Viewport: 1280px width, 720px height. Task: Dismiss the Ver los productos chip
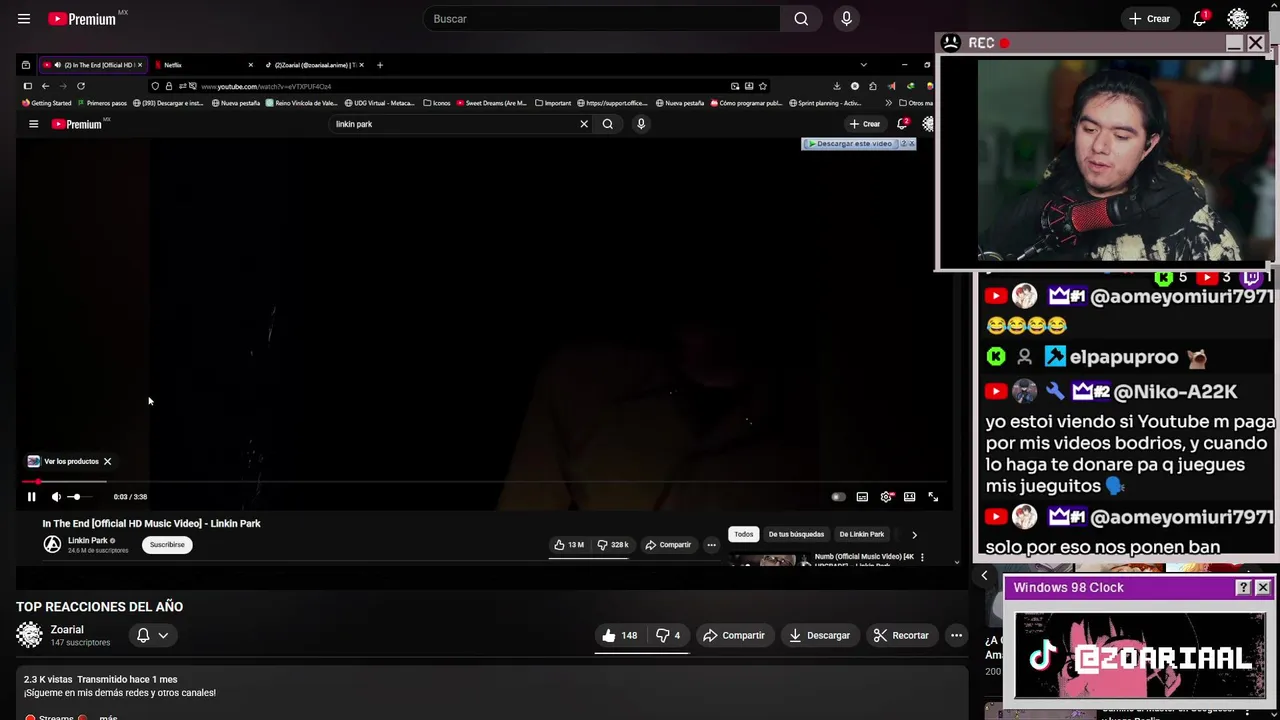tap(107, 461)
